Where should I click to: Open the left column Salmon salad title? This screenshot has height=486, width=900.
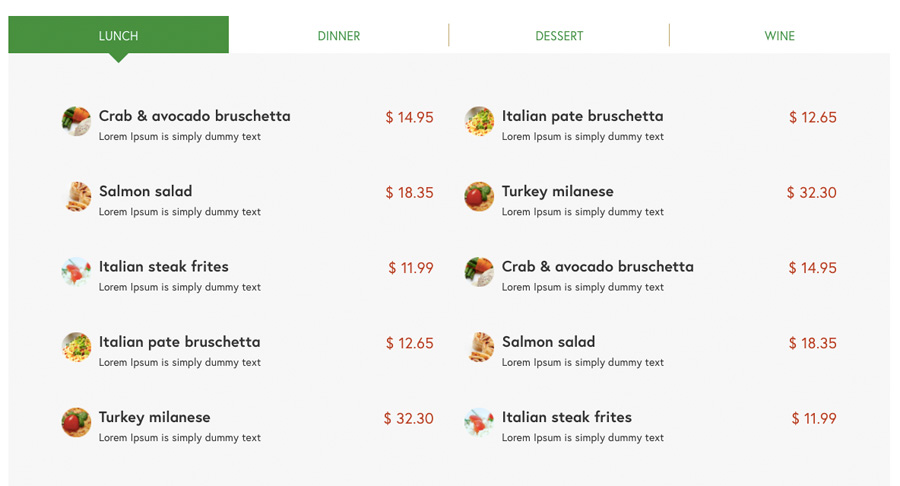[146, 191]
